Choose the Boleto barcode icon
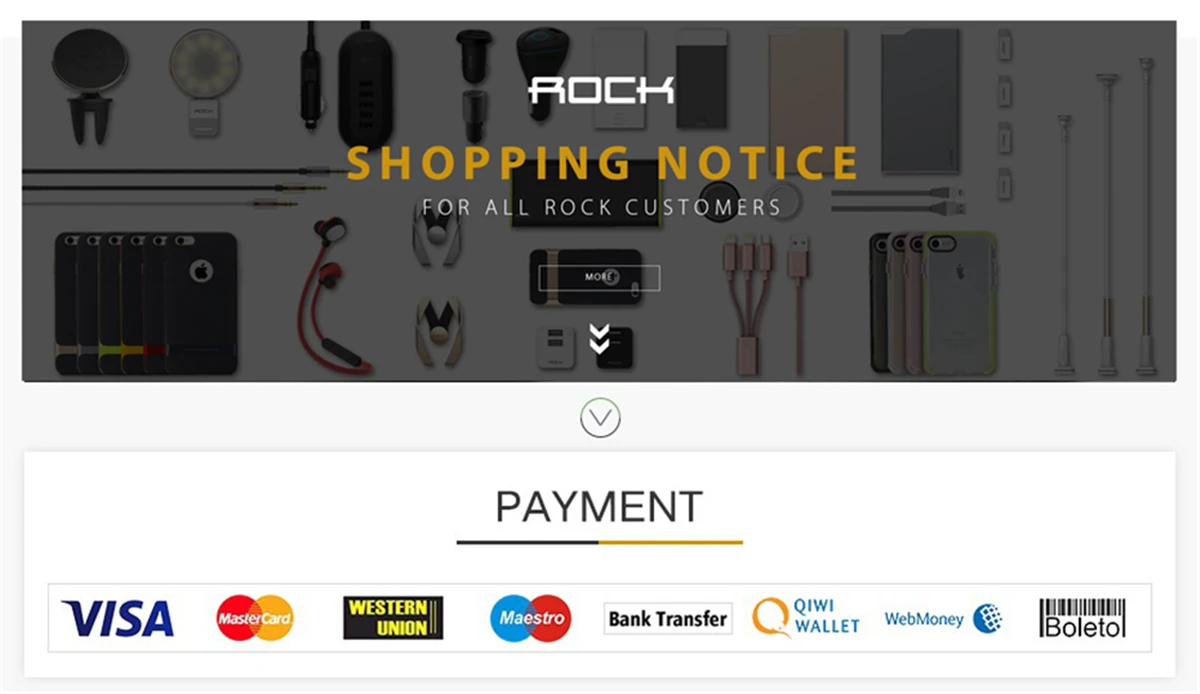The height and width of the screenshot is (694, 1200). pos(1082,618)
